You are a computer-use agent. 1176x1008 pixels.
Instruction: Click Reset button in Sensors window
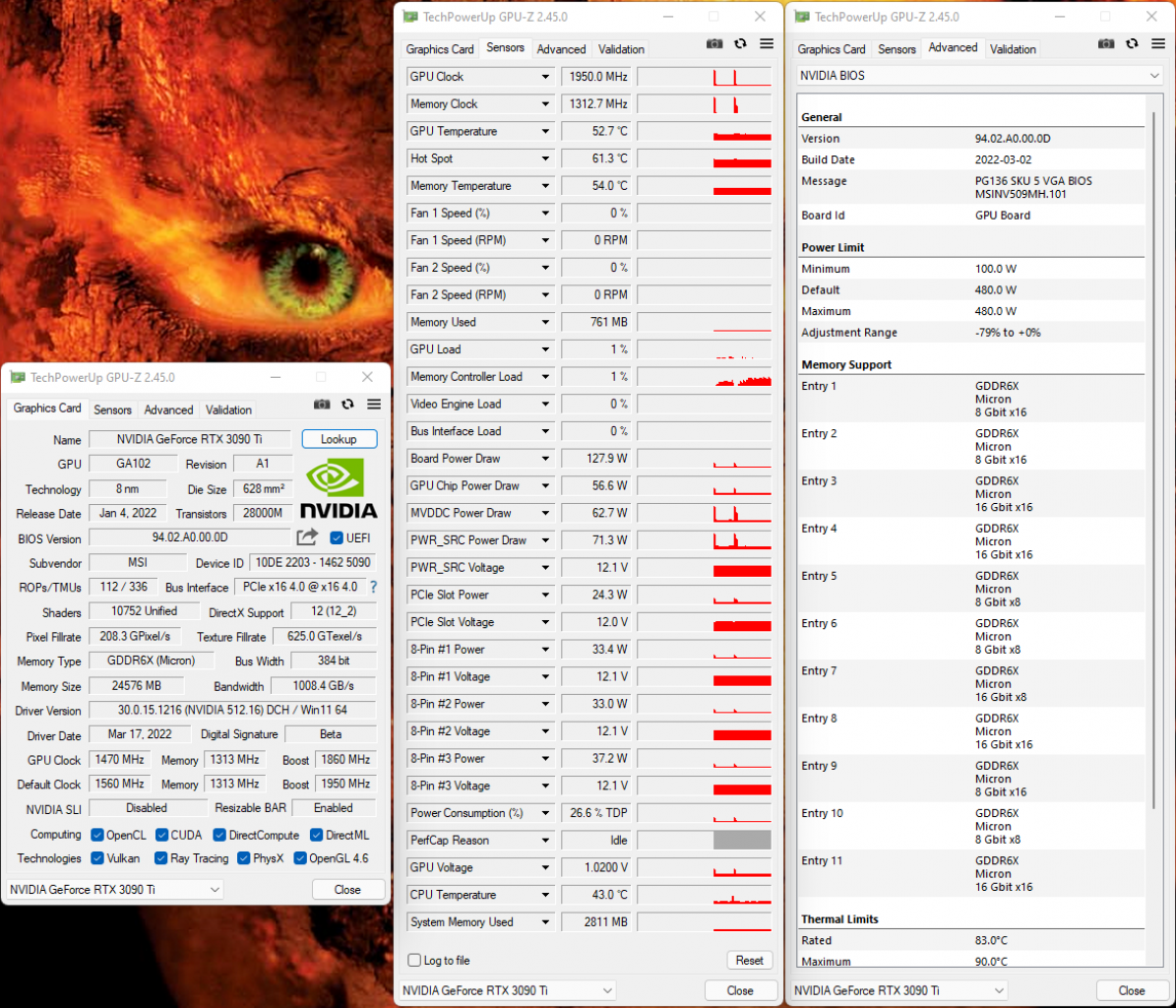(x=749, y=960)
